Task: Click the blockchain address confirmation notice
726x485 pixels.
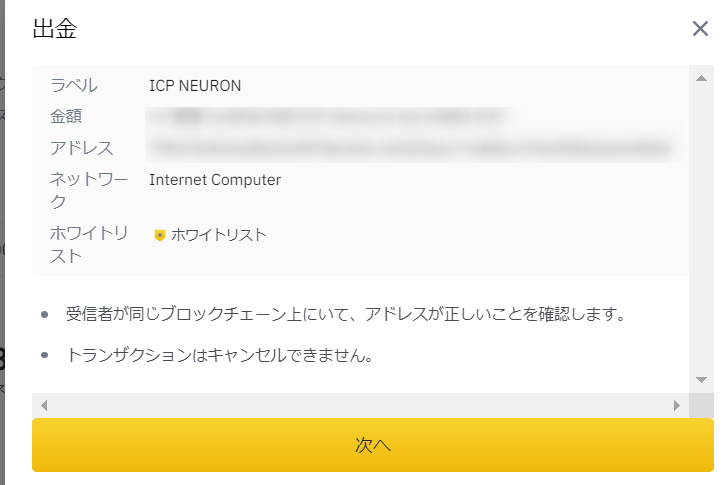Action: [346, 314]
